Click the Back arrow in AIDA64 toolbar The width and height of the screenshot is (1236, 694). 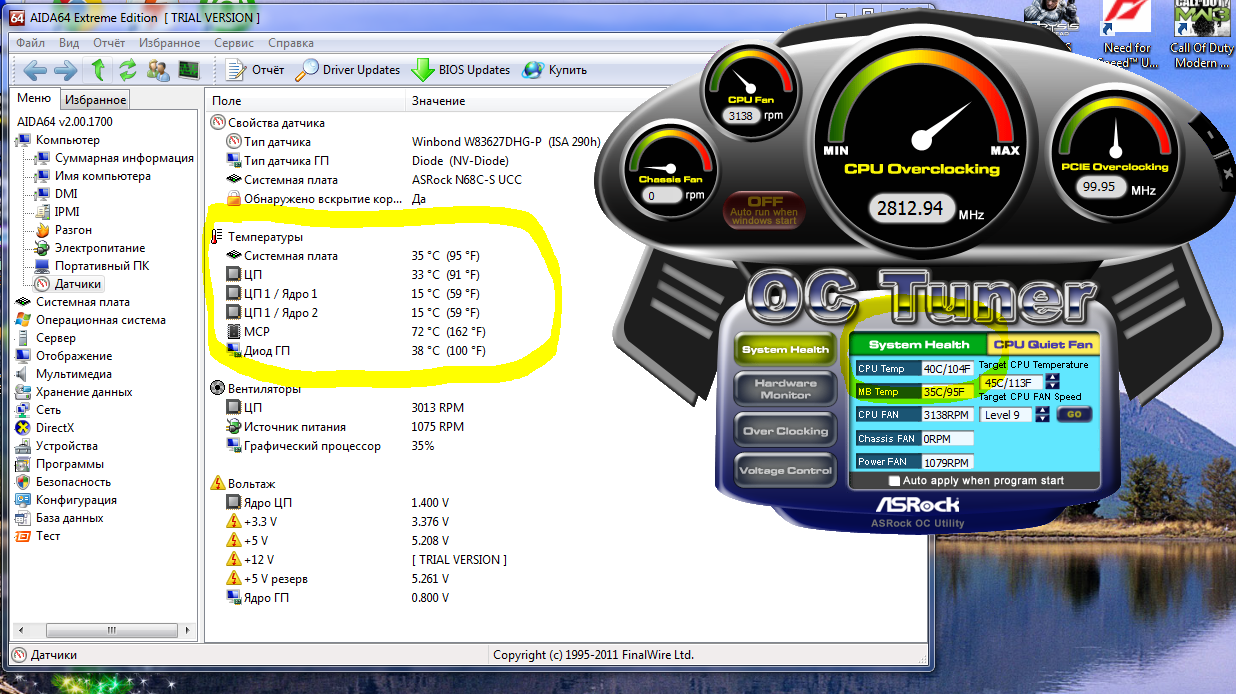pyautogui.click(x=36, y=70)
